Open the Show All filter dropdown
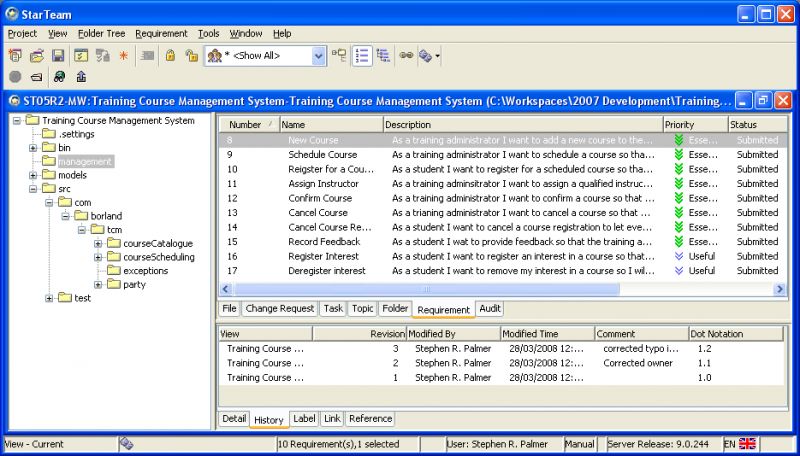 tap(318, 57)
